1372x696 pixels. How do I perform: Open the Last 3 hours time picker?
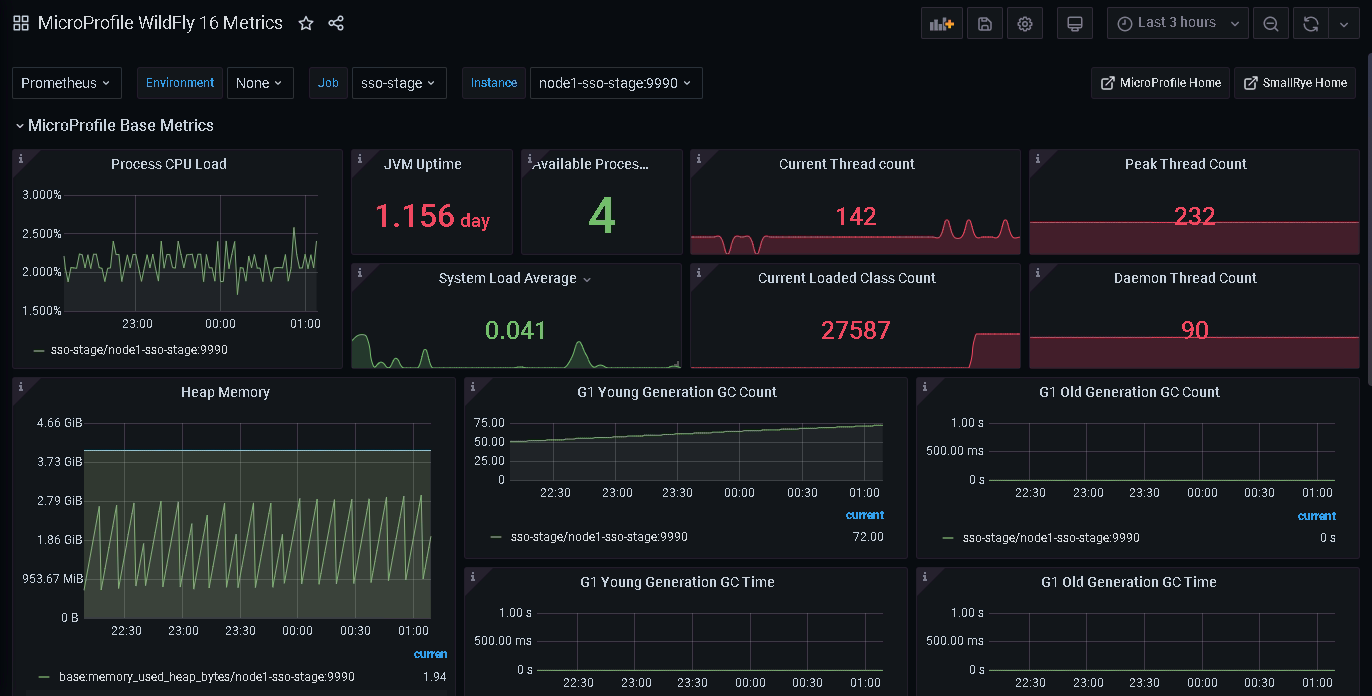pyautogui.click(x=1178, y=24)
